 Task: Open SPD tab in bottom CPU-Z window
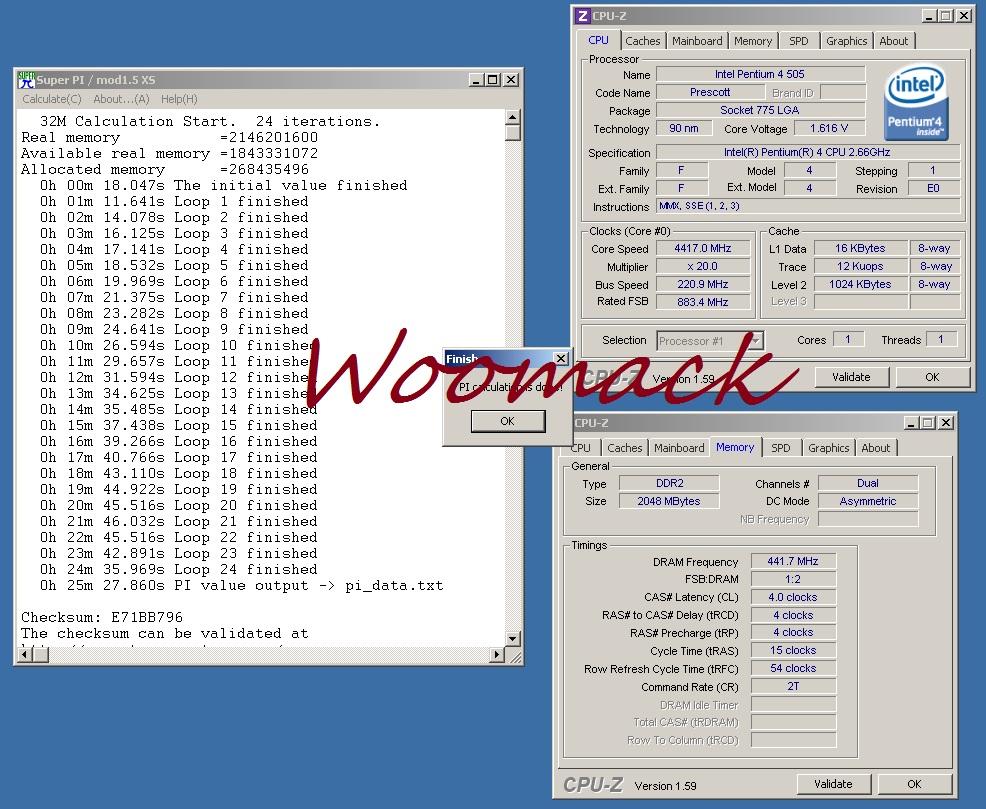(x=780, y=448)
